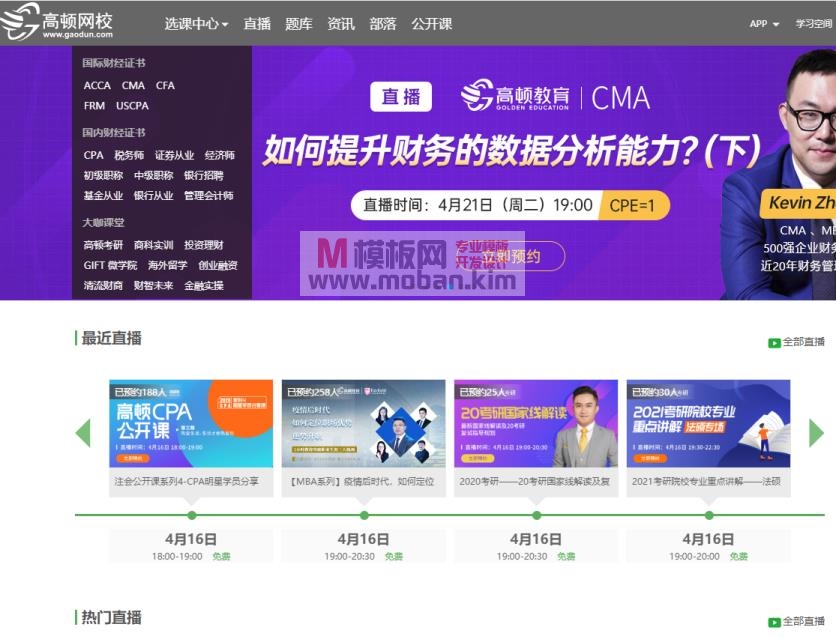Select FRM in certificate sidebar
Screen dimensions: 836x639
pyautogui.click(x=94, y=106)
